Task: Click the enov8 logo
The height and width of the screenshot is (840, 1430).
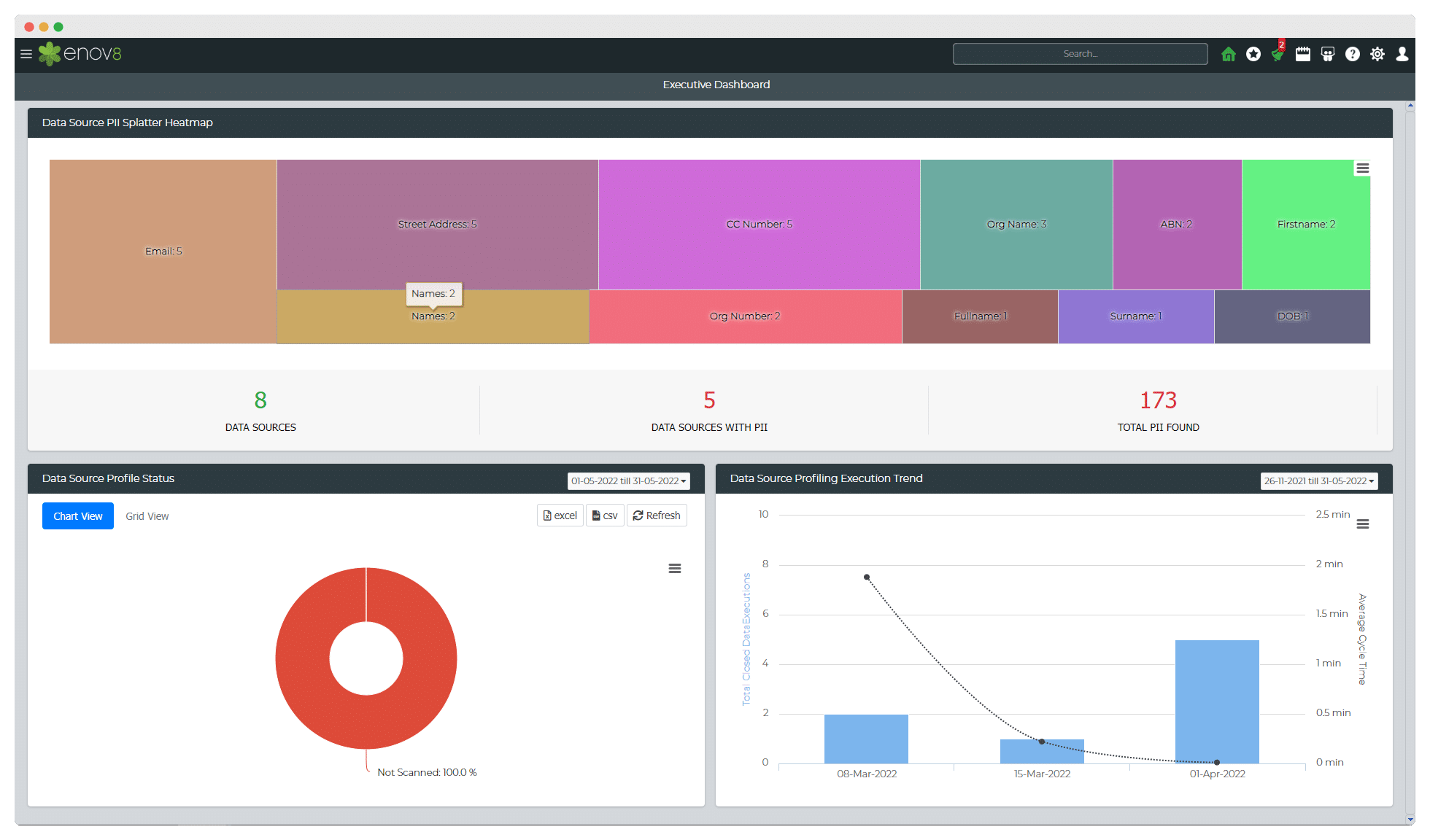Action: (x=80, y=54)
